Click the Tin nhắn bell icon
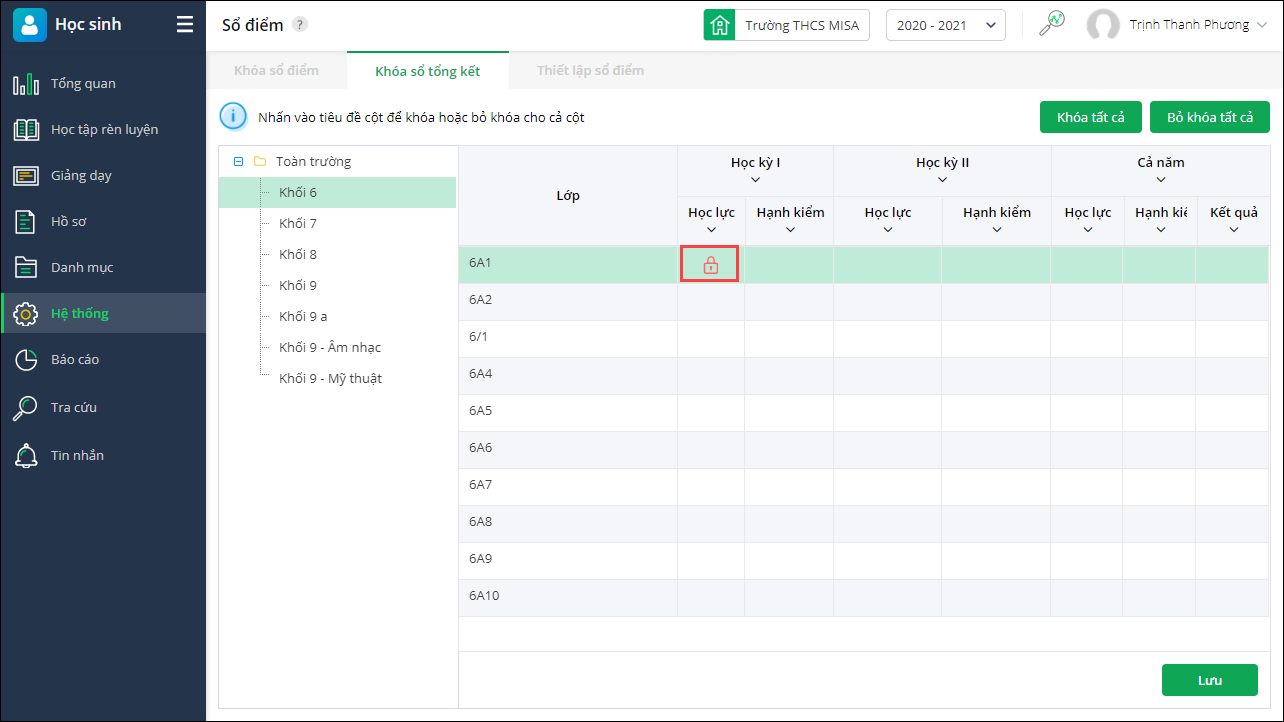 coord(26,456)
